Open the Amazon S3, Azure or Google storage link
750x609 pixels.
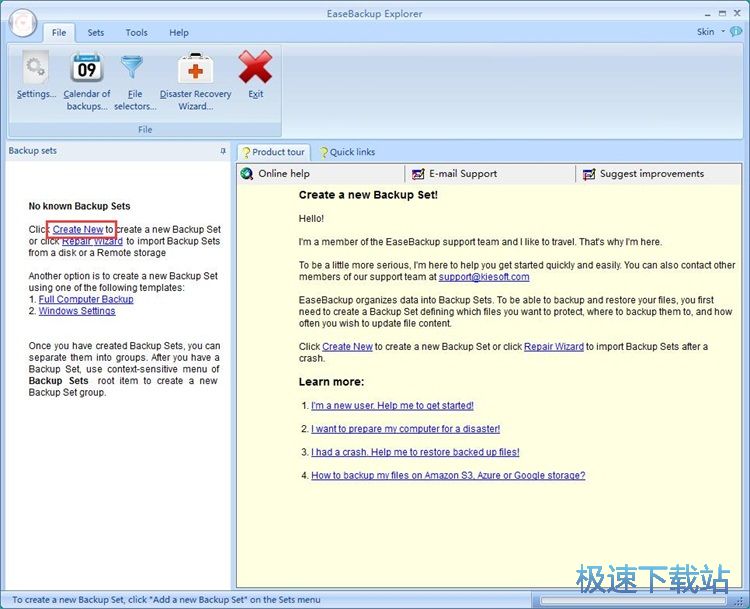448,476
